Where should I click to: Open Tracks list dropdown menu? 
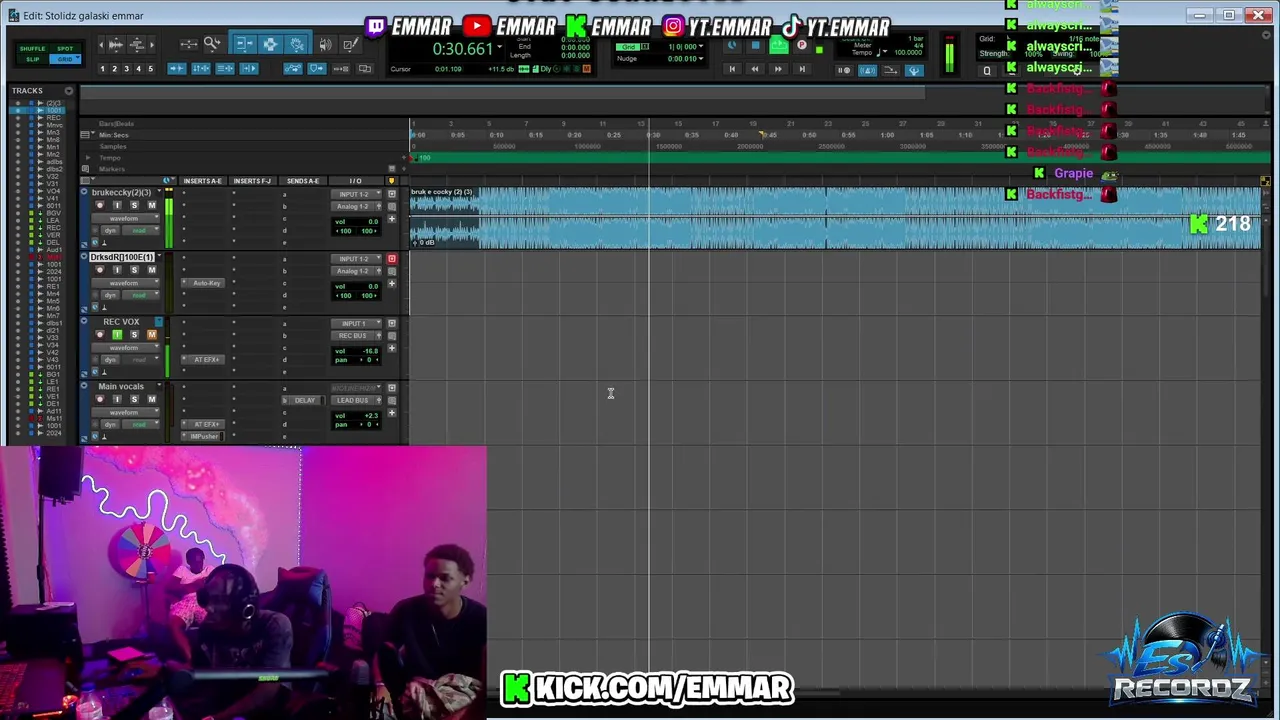click(x=69, y=90)
